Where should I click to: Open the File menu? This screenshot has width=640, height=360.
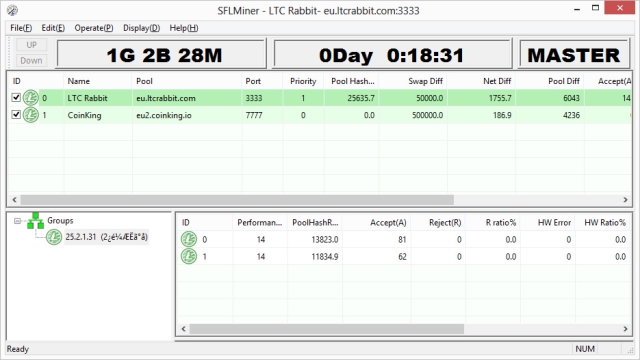coord(21,28)
